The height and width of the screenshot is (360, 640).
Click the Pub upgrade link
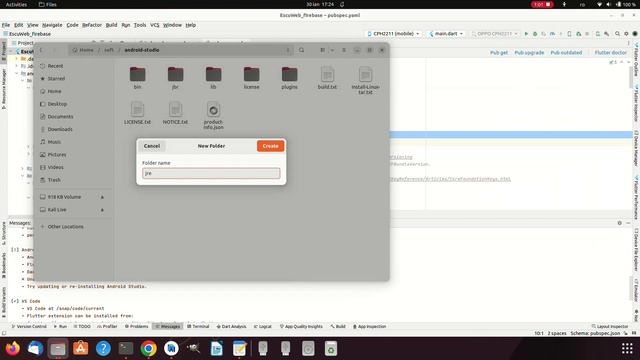[x=529, y=53]
